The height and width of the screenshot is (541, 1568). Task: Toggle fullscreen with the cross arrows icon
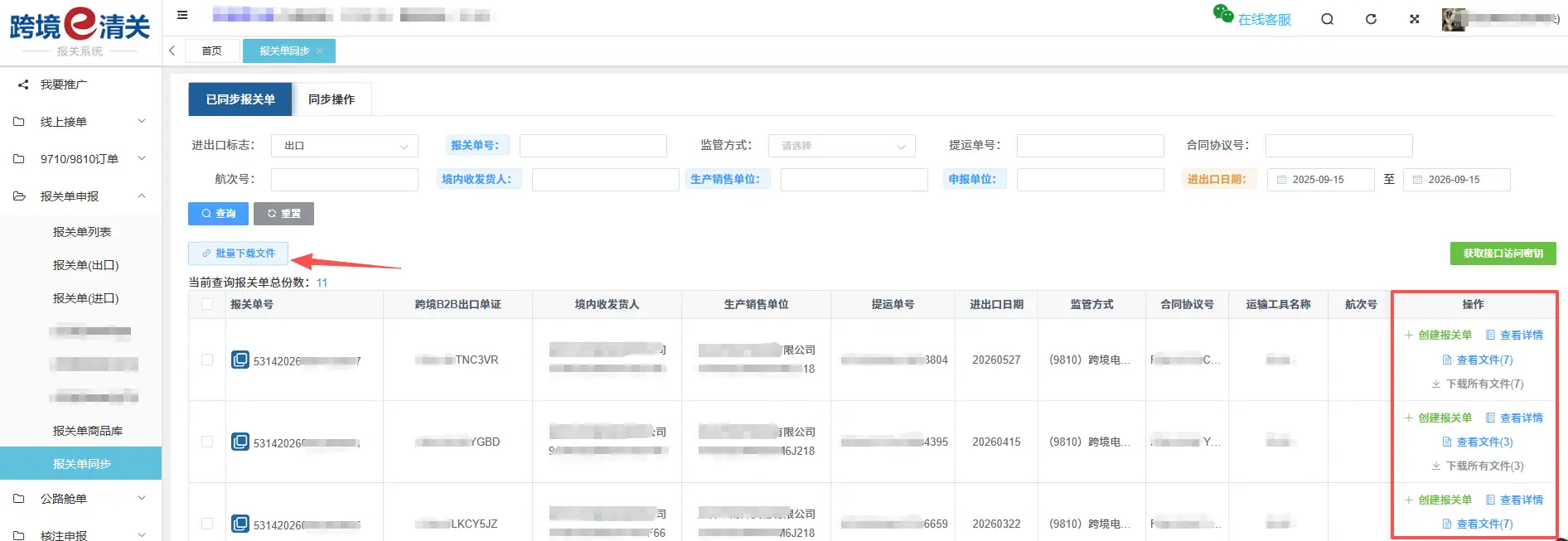click(x=1415, y=19)
